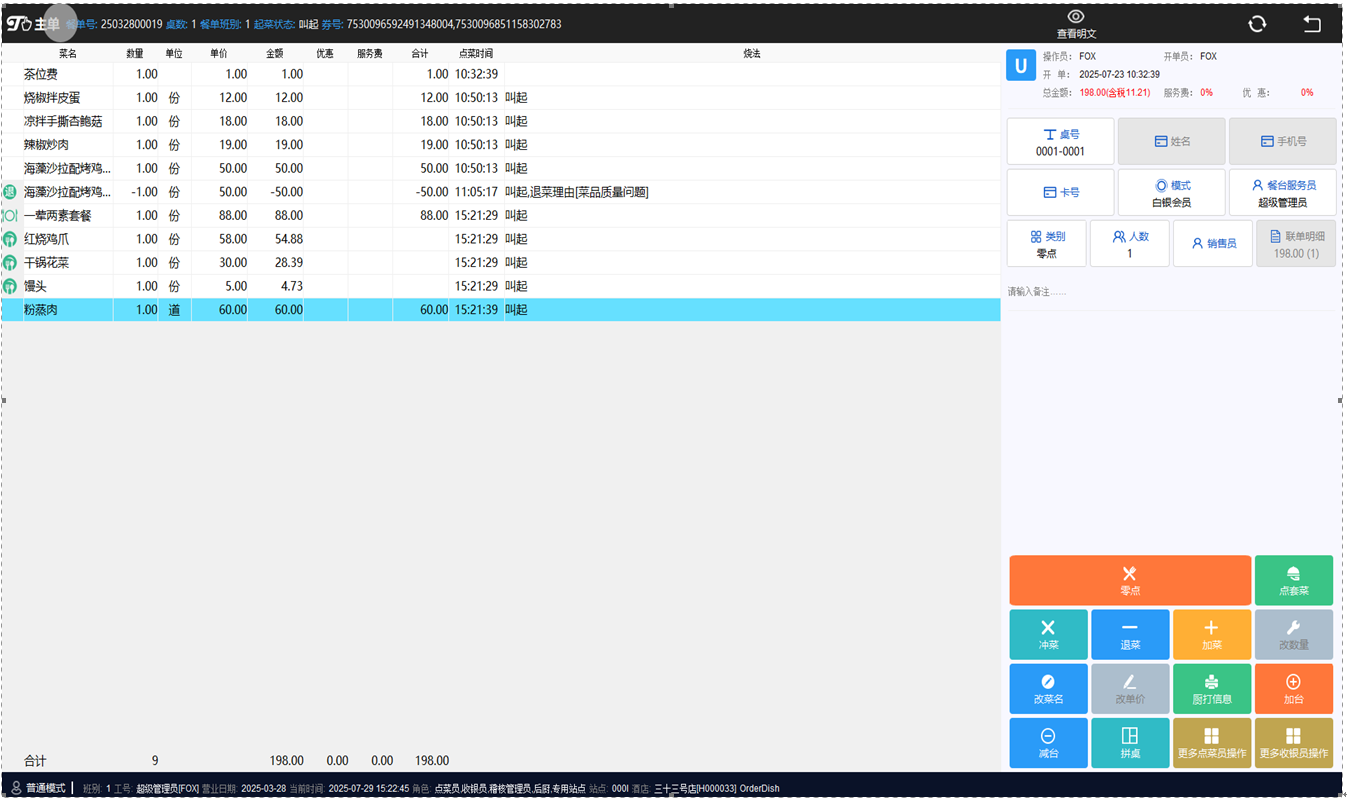Click the 退 icon beside refunded 海藻沙拉配烤鸡

click(x=10, y=192)
